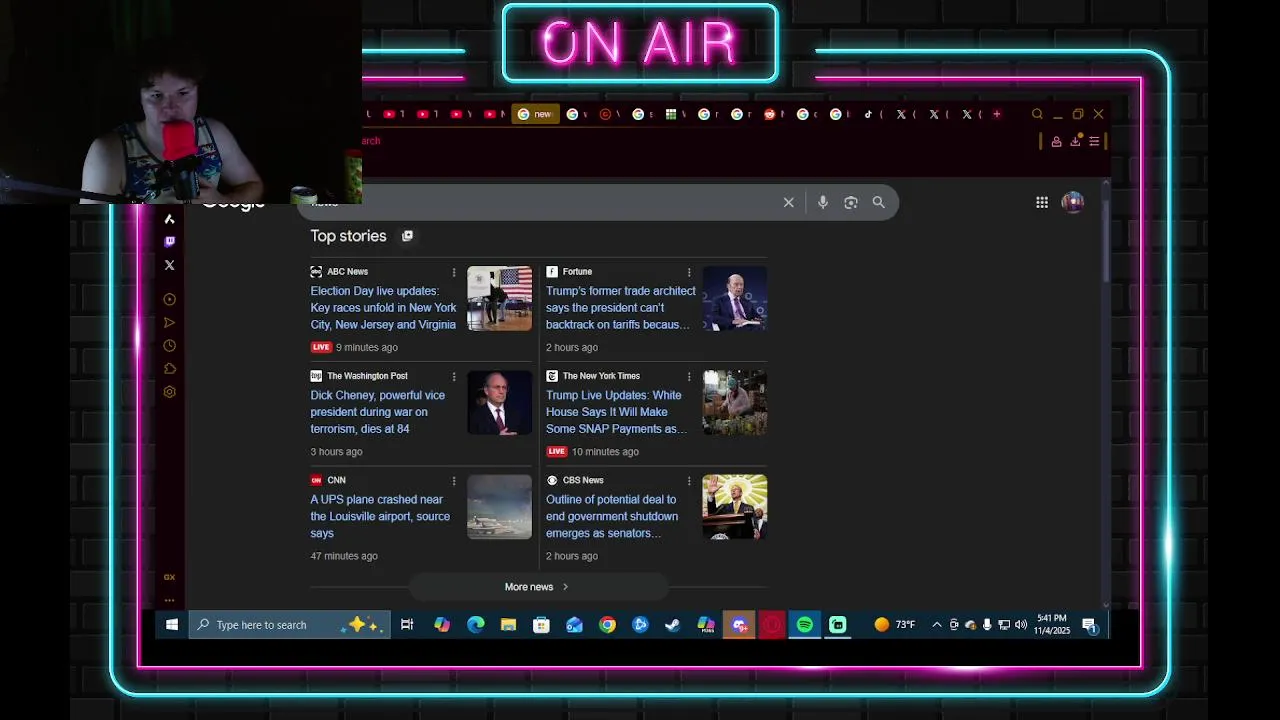
Task: Open Extensions cube icon in sidebar
Action: tap(169, 368)
